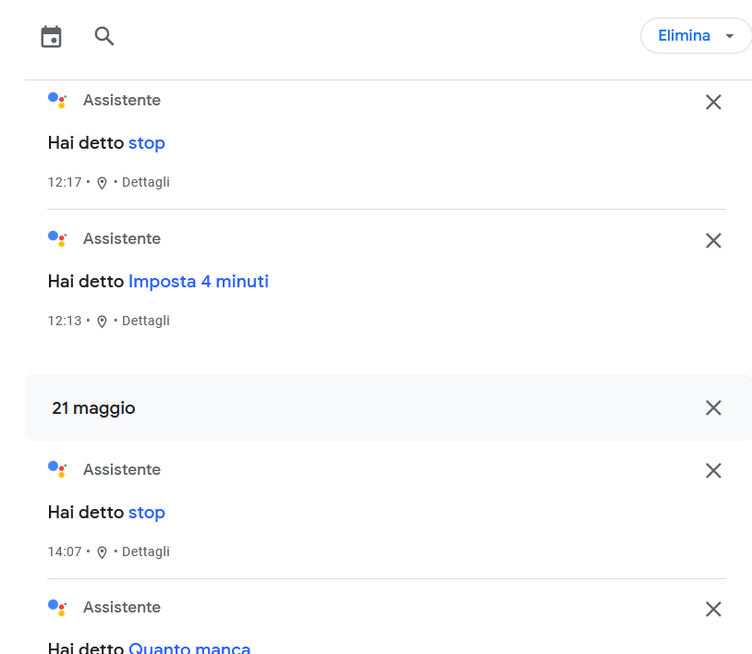Click location pin icon on 14:07 entry
This screenshot has width=752, height=654.
[102, 553]
